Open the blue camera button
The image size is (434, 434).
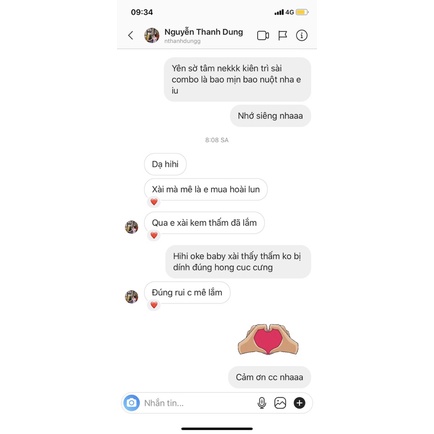tap(132, 403)
